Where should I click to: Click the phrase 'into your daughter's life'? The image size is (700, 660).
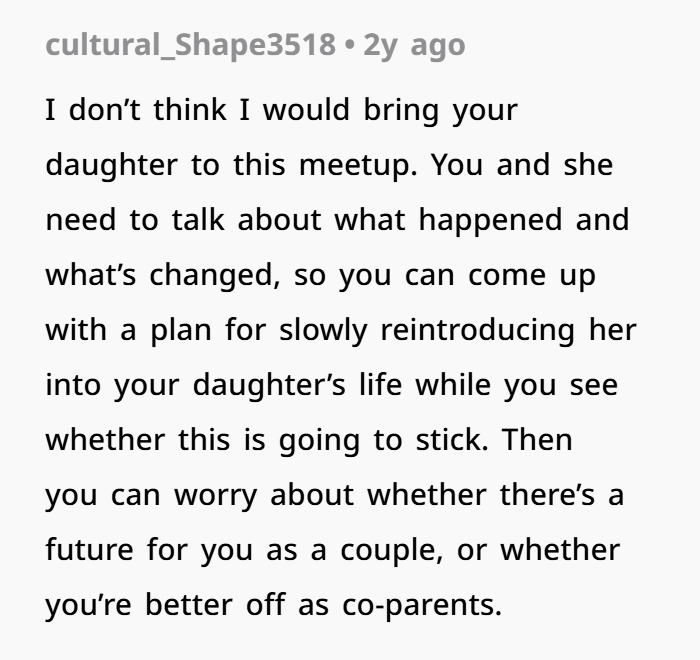coord(224,386)
